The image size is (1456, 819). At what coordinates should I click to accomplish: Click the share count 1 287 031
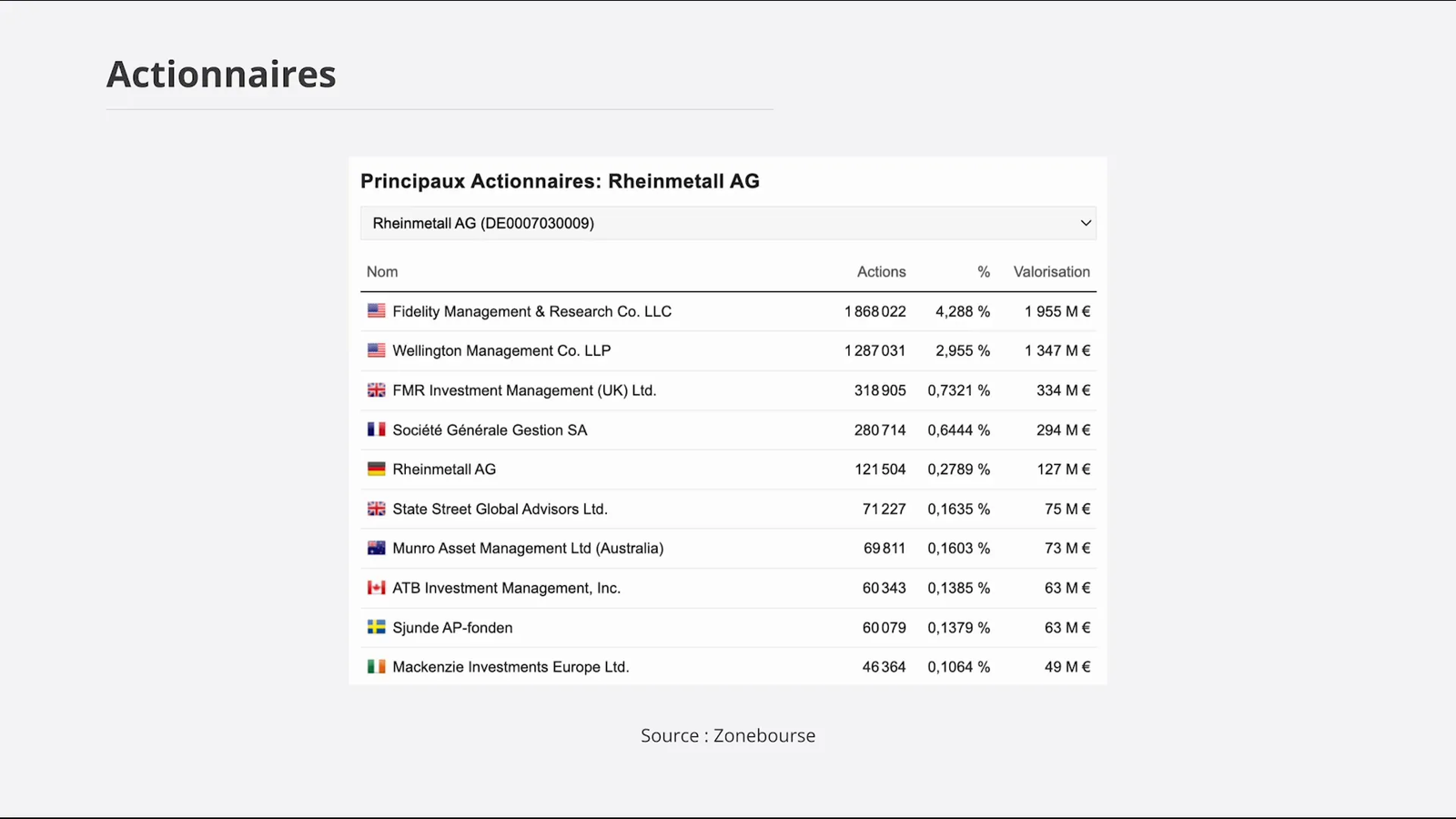click(875, 350)
